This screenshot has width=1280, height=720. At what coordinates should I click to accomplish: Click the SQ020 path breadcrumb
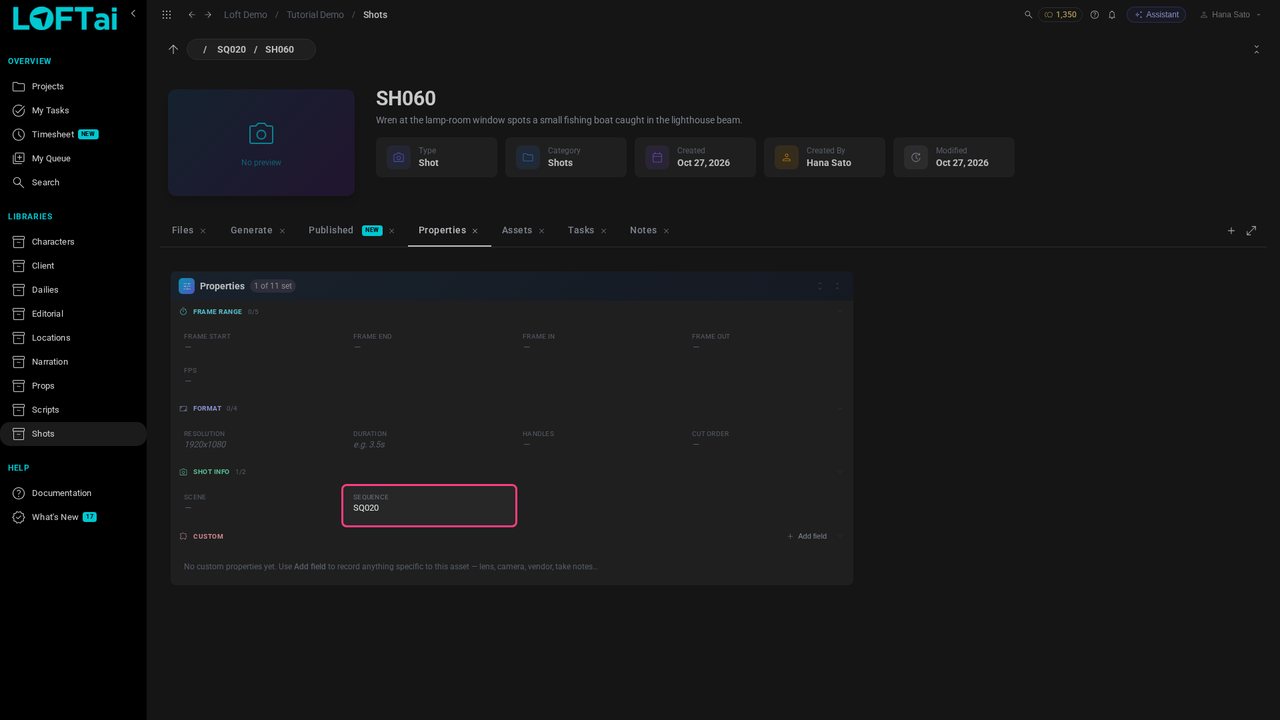click(x=231, y=49)
